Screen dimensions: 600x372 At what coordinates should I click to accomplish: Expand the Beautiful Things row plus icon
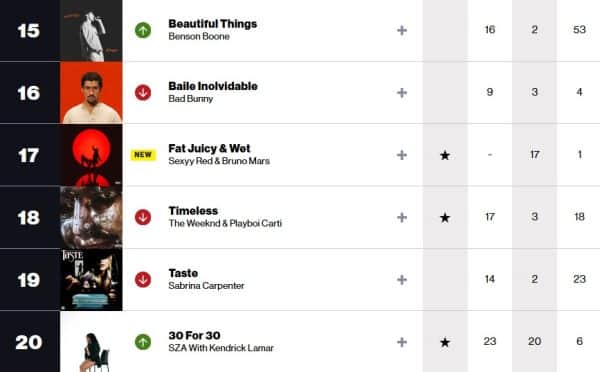tap(402, 30)
